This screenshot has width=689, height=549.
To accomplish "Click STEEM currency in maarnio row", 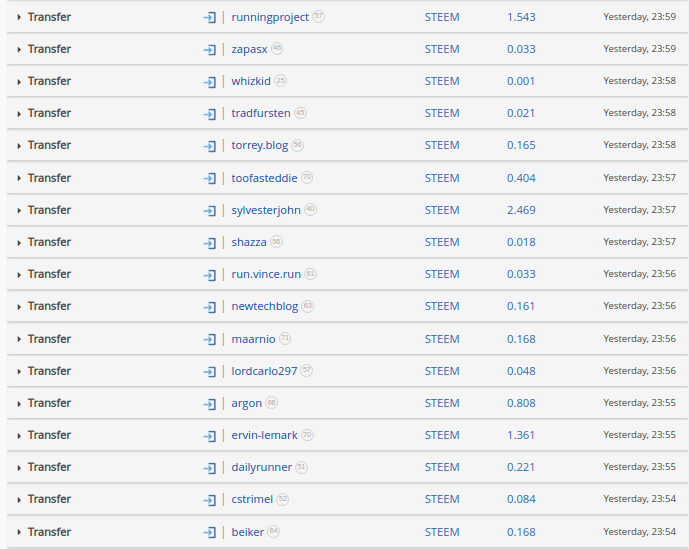I will [442, 339].
